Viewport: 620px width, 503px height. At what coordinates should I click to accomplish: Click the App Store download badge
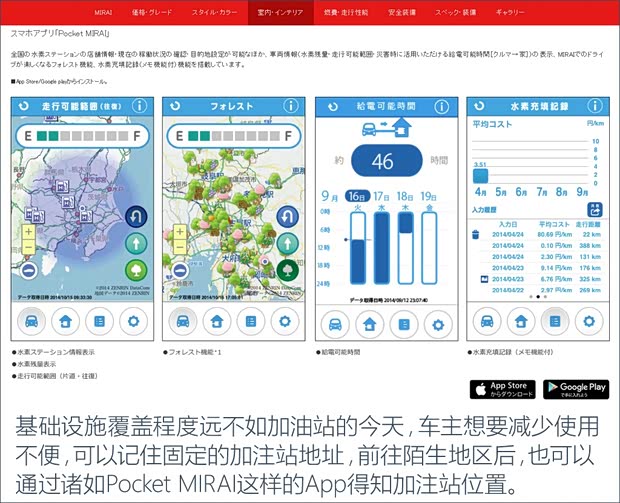[502, 389]
